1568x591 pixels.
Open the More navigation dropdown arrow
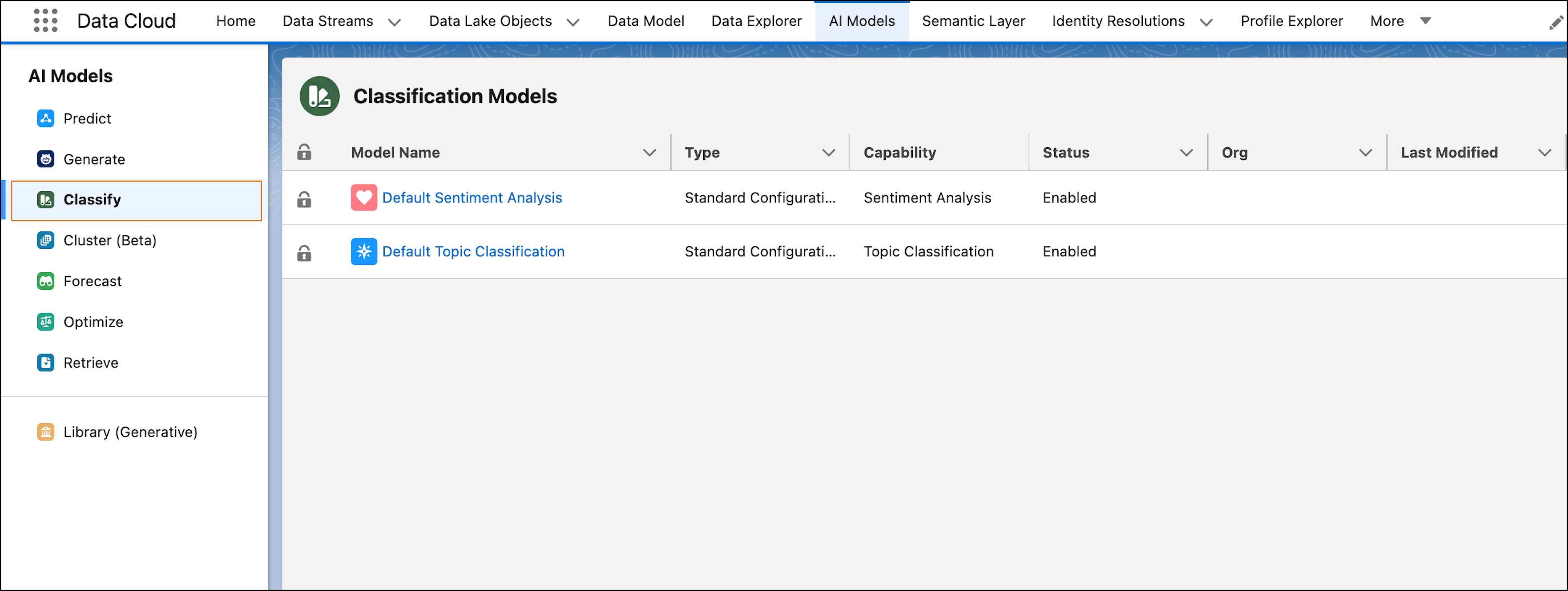pos(1426,21)
